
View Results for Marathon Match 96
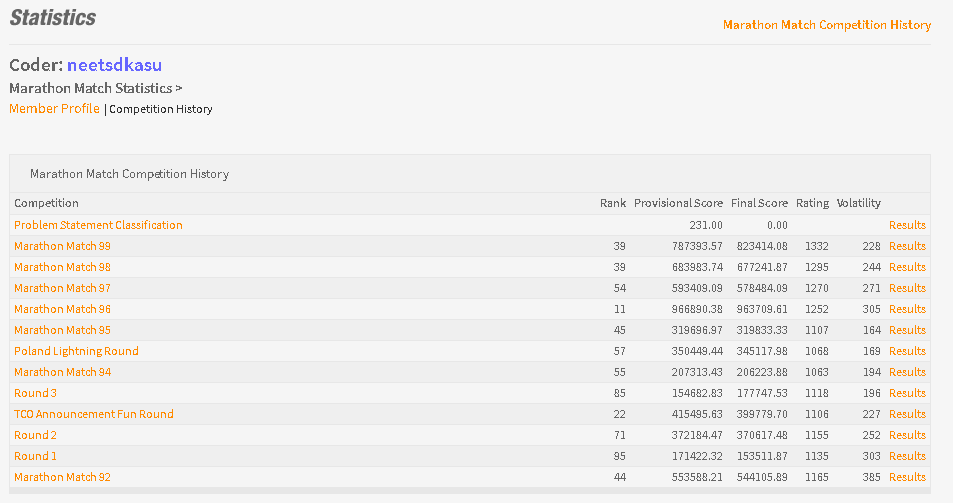click(x=907, y=309)
